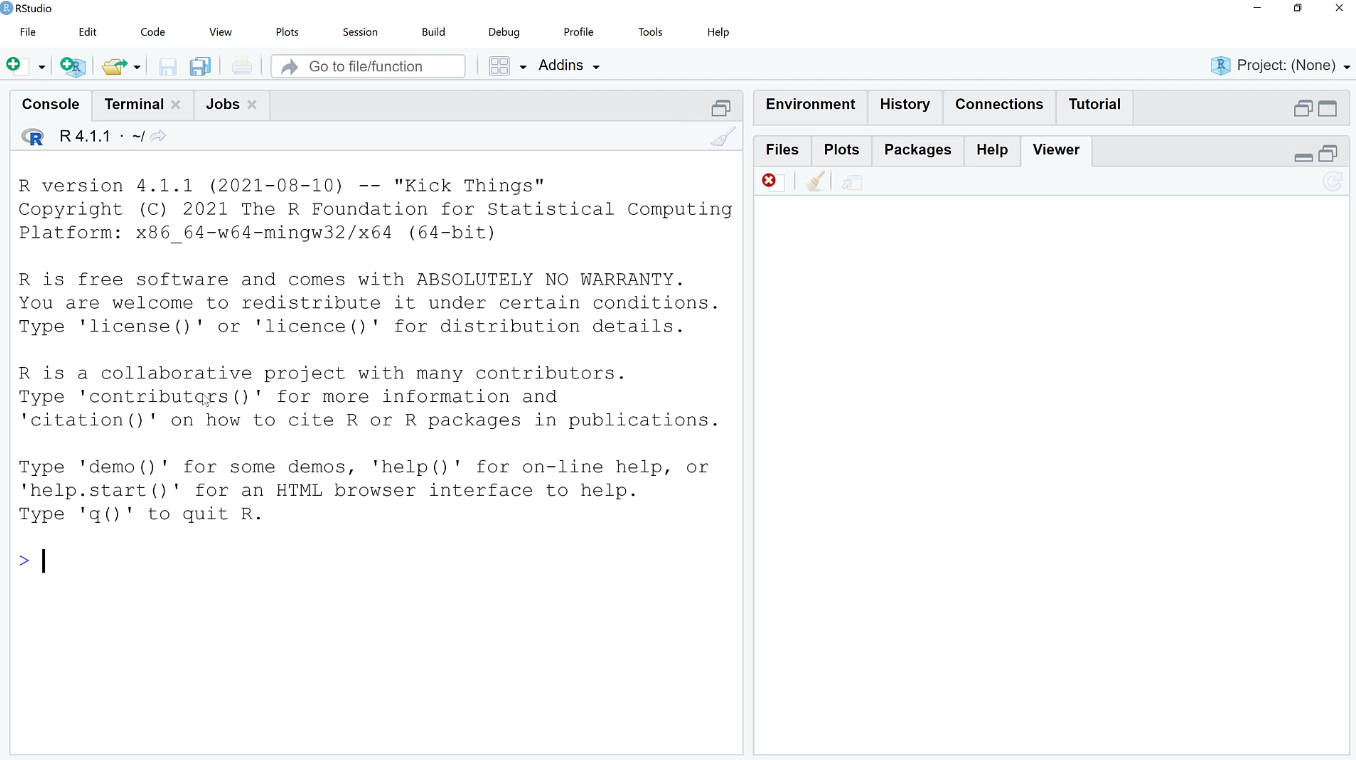The width and height of the screenshot is (1356, 760).
Task: Create a new file with the green plus icon
Action: (x=14, y=65)
